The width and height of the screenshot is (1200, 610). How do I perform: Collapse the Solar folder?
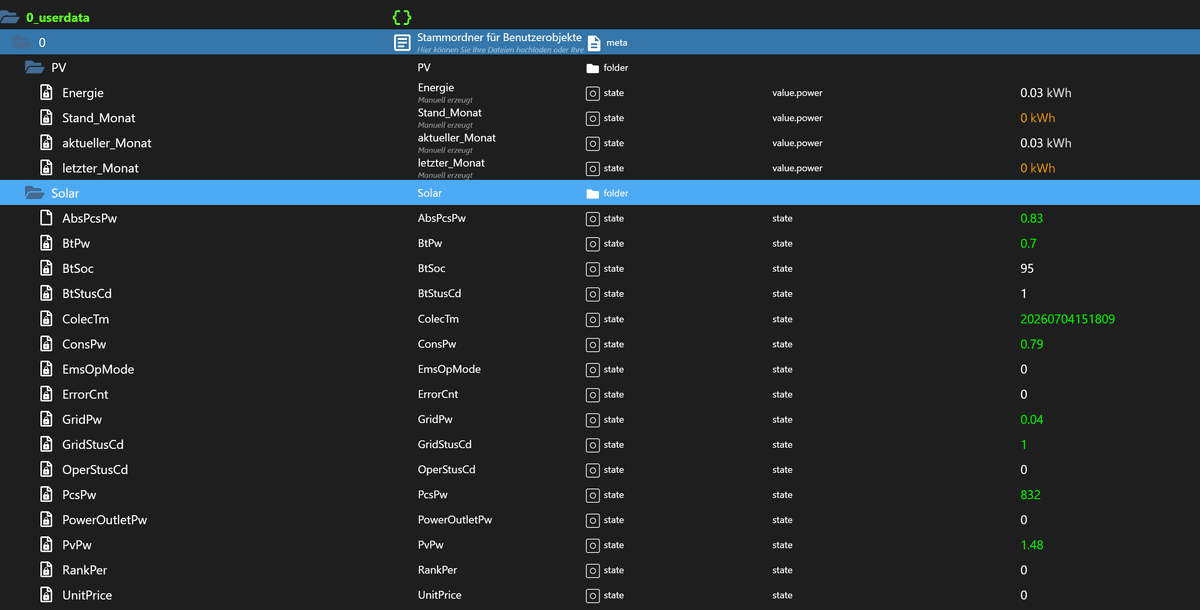(x=34, y=193)
